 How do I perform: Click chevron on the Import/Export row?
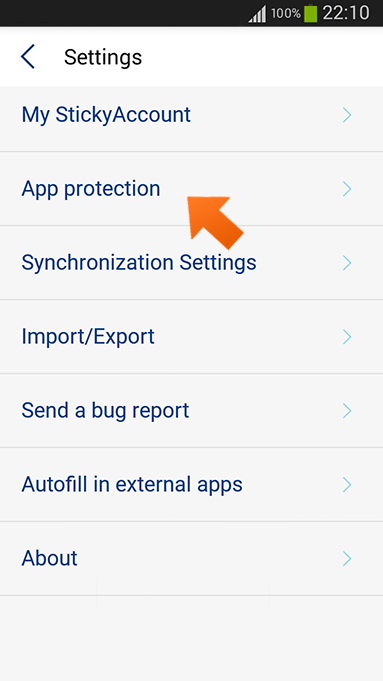[x=347, y=337]
